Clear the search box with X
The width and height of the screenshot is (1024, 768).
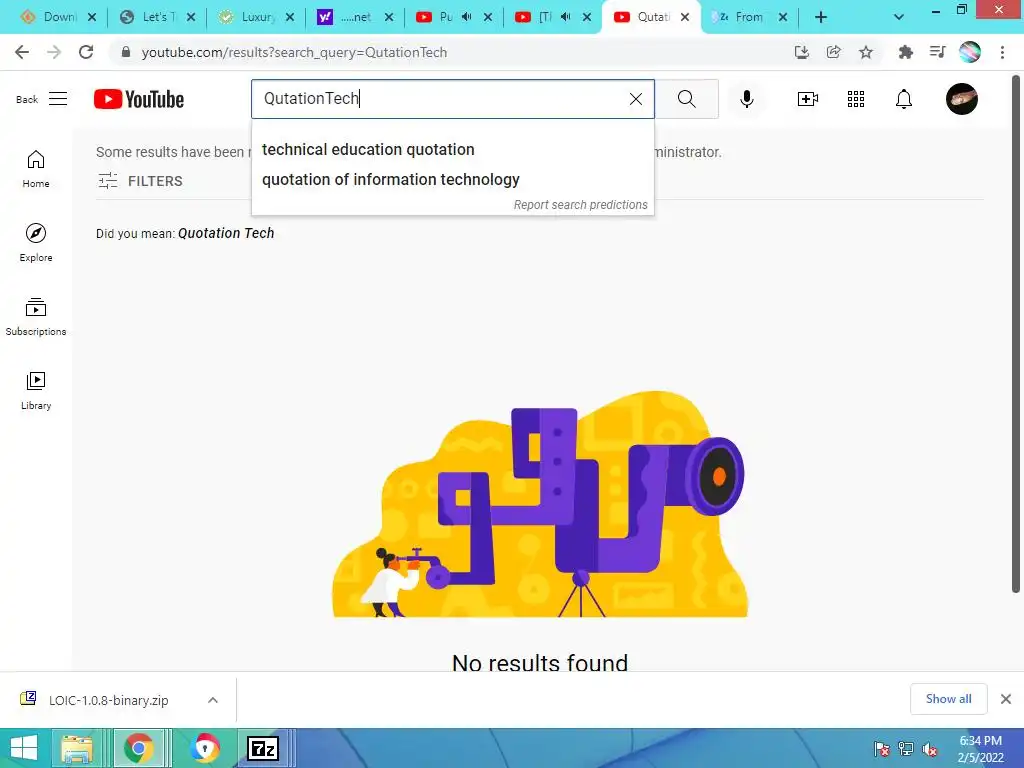(635, 99)
